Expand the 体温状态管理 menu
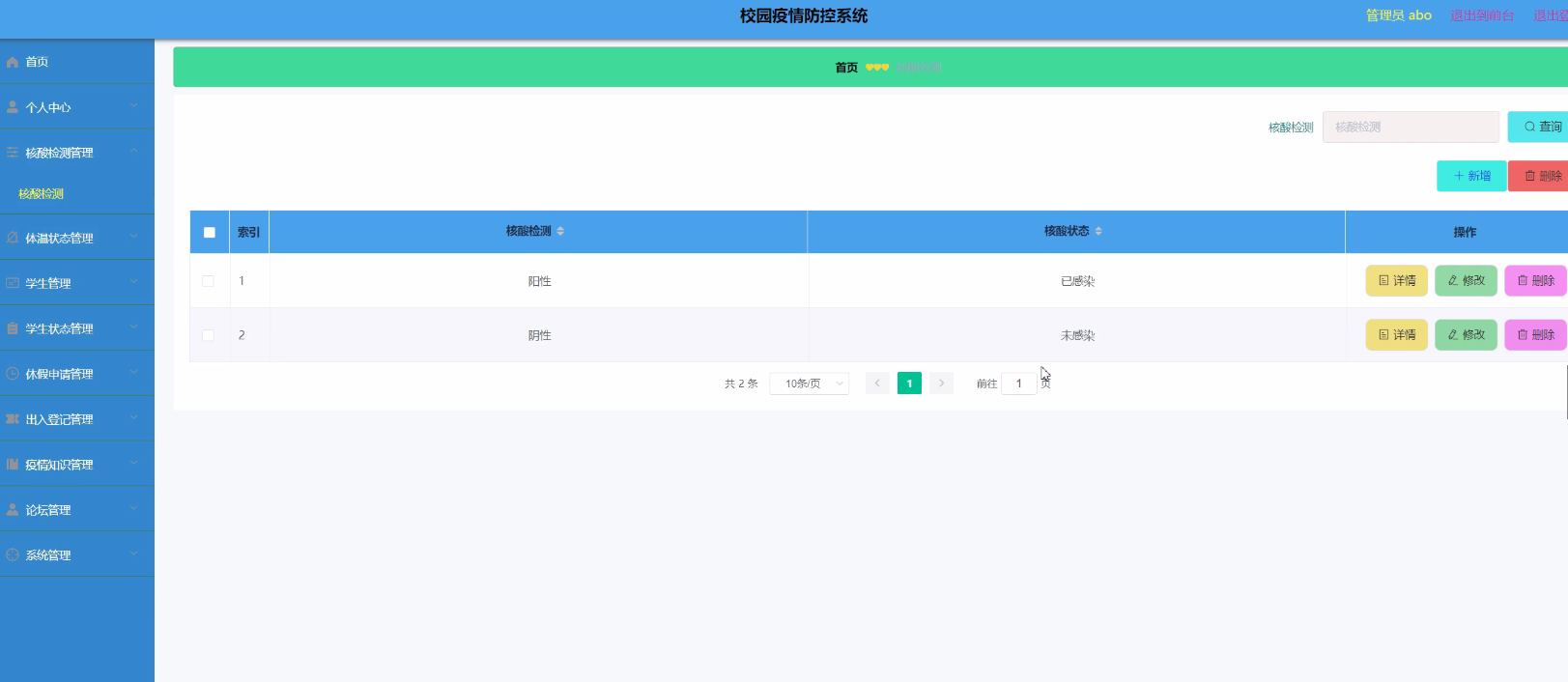The width and height of the screenshot is (1568, 682). click(x=76, y=238)
